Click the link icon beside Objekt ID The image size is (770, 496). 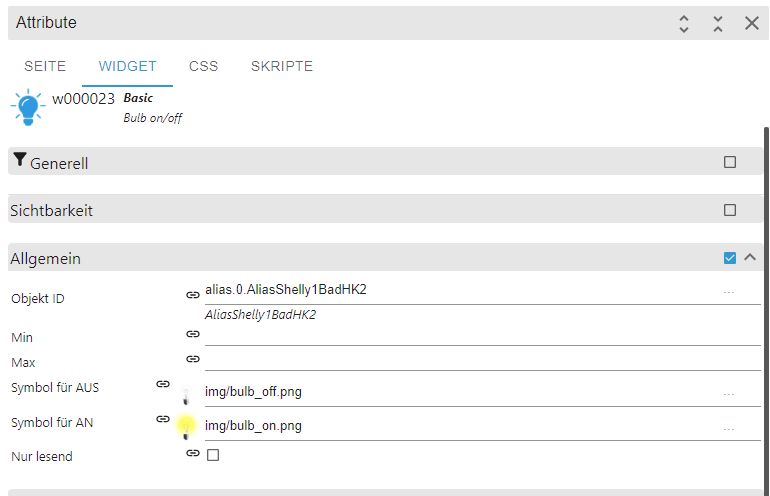(x=193, y=295)
